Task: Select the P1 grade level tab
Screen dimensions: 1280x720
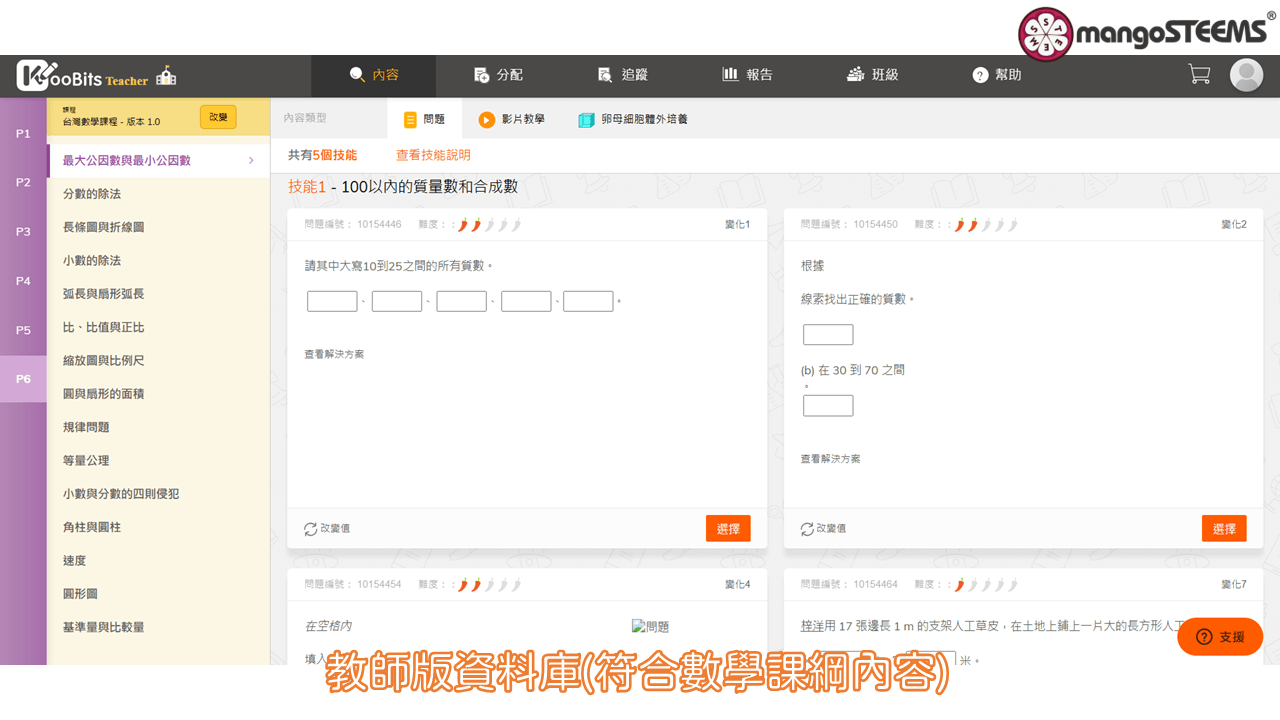Action: (x=23, y=133)
